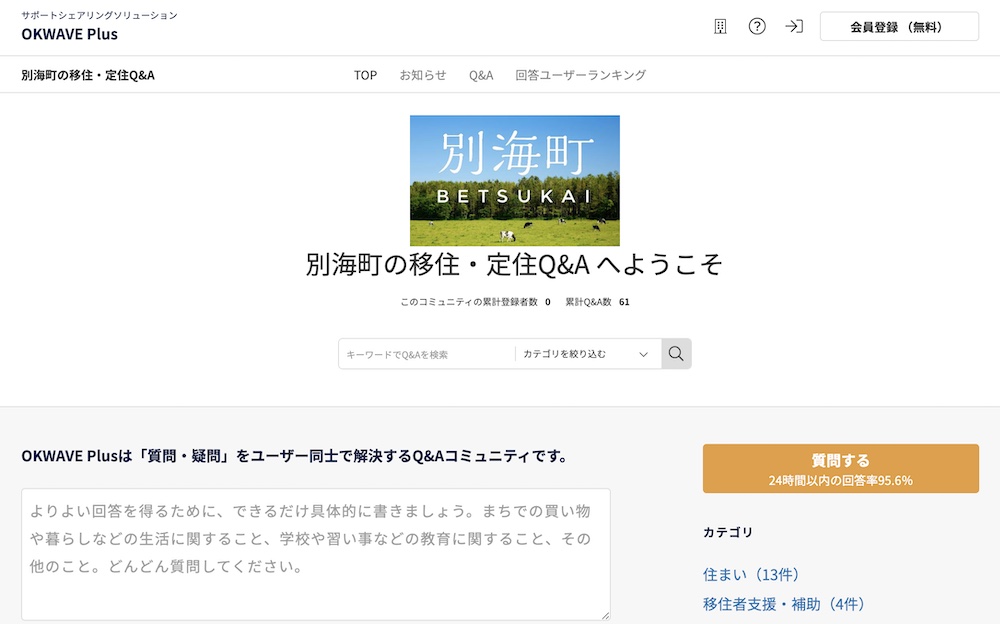Image resolution: width=1000 pixels, height=624 pixels.
Task: Open the 移住者支援・補助（4件）link
Action: point(786,604)
